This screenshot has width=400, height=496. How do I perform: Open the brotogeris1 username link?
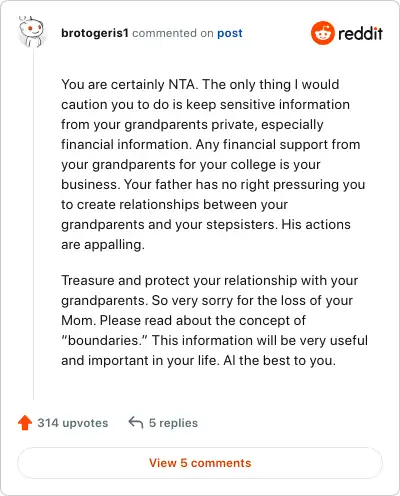(95, 33)
